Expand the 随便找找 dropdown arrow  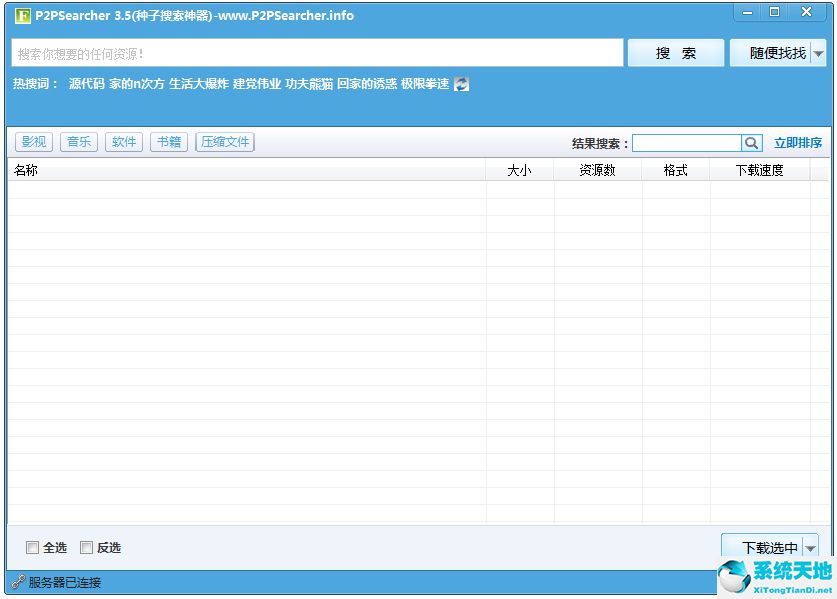818,53
